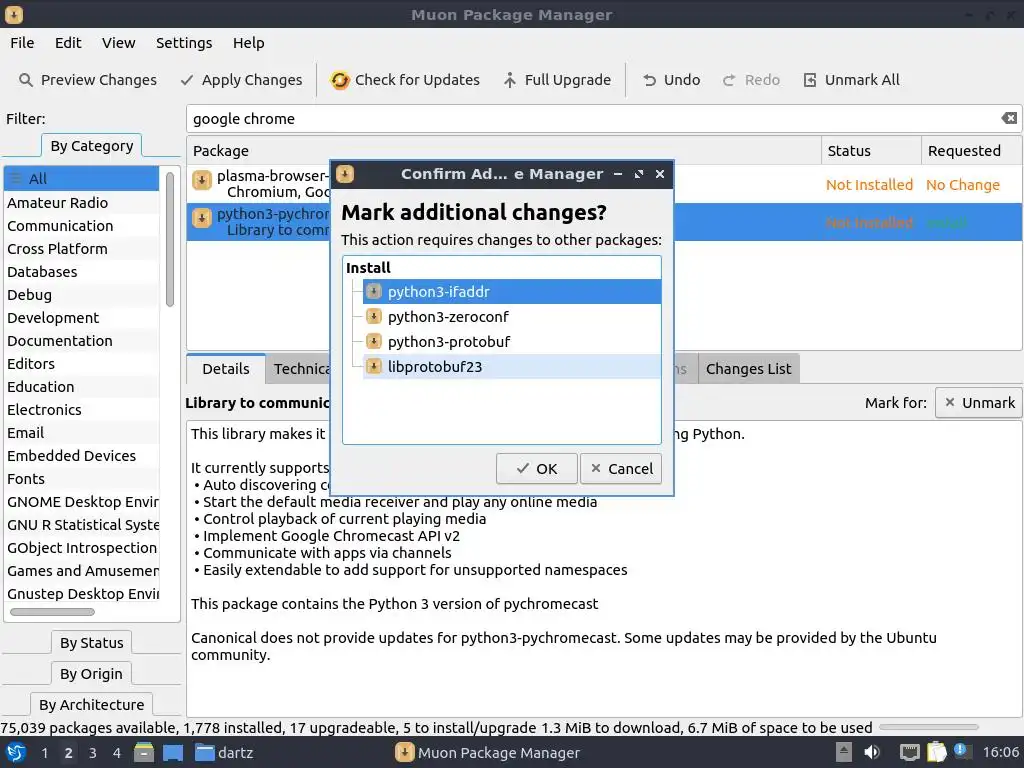Click the Preview Changes magnifier icon

coord(25,80)
